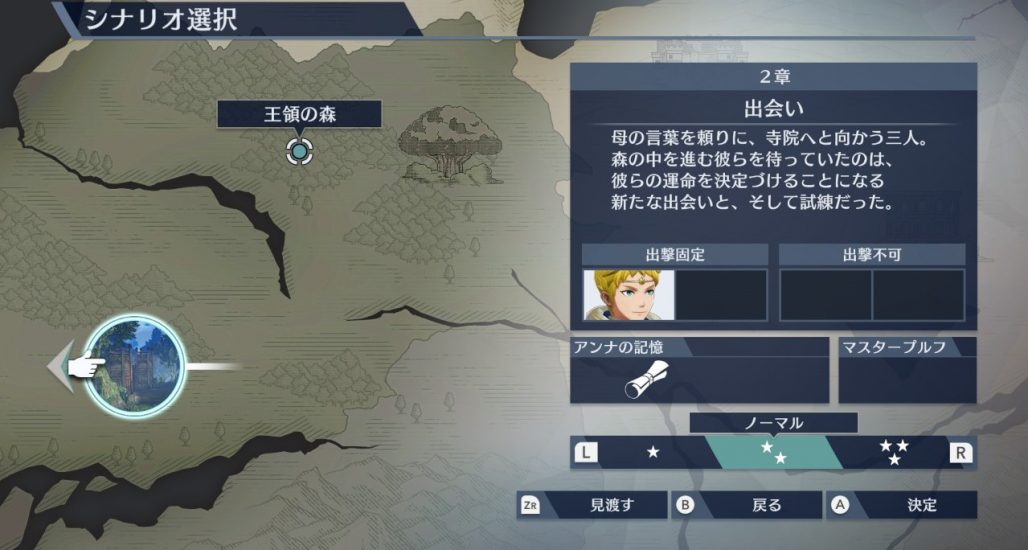
Task: Click the 出撃不可 tab header
Action: click(872, 254)
